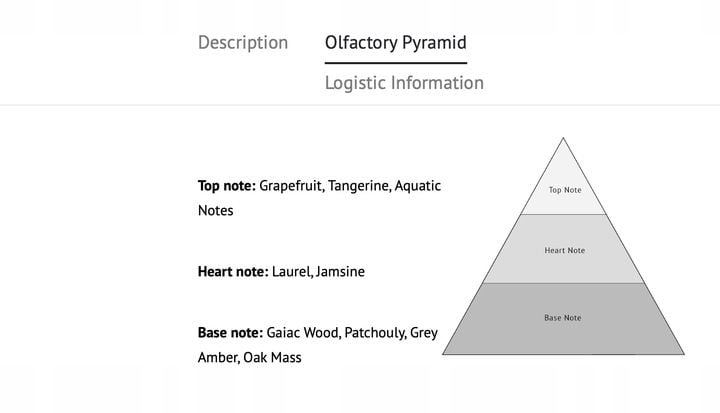Screen dimensions: 720x413
Task: Open the Description tab
Action: (x=243, y=43)
